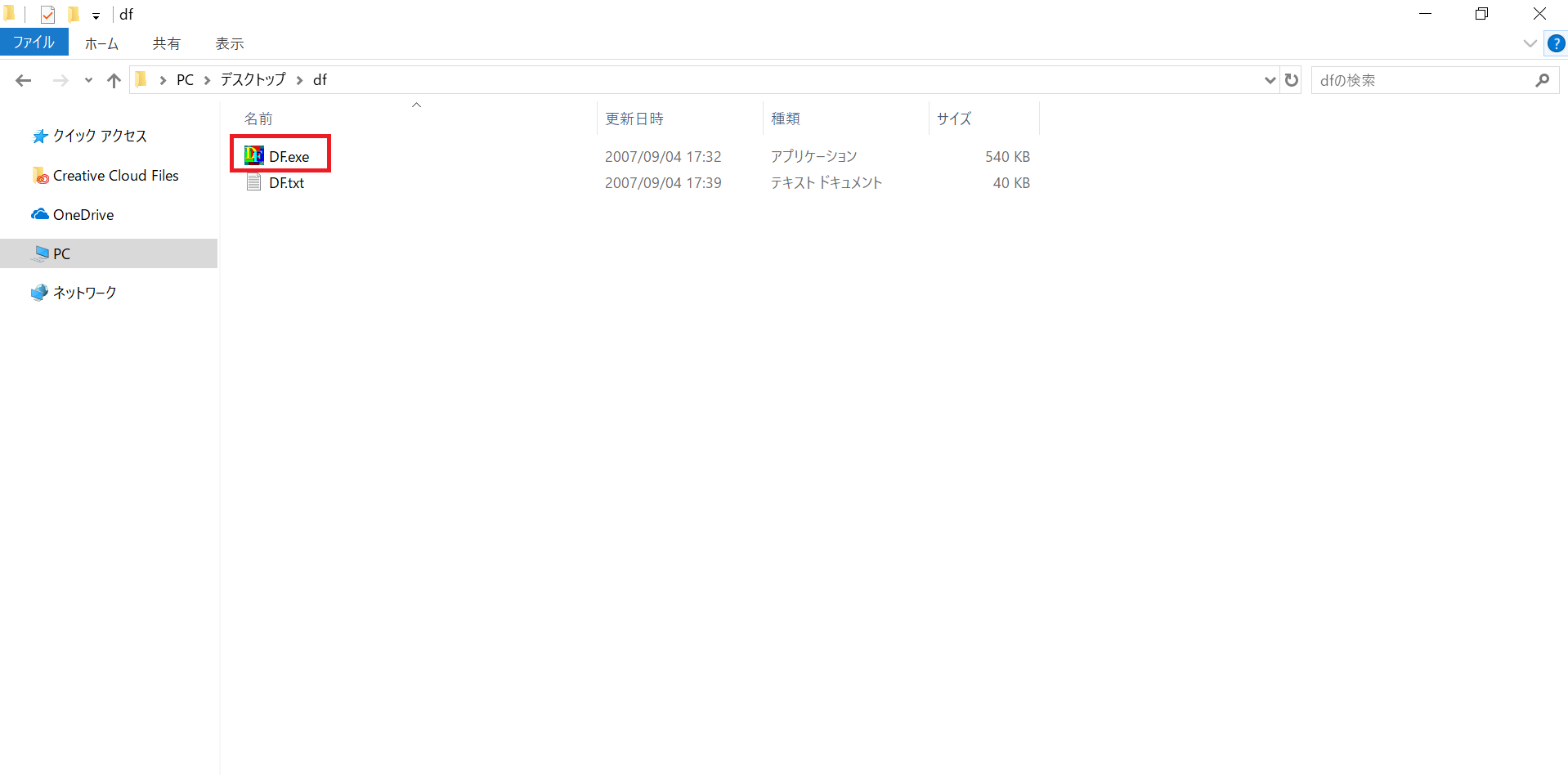
Task: Expand the ribbon with the chevron
Action: 1530,43
